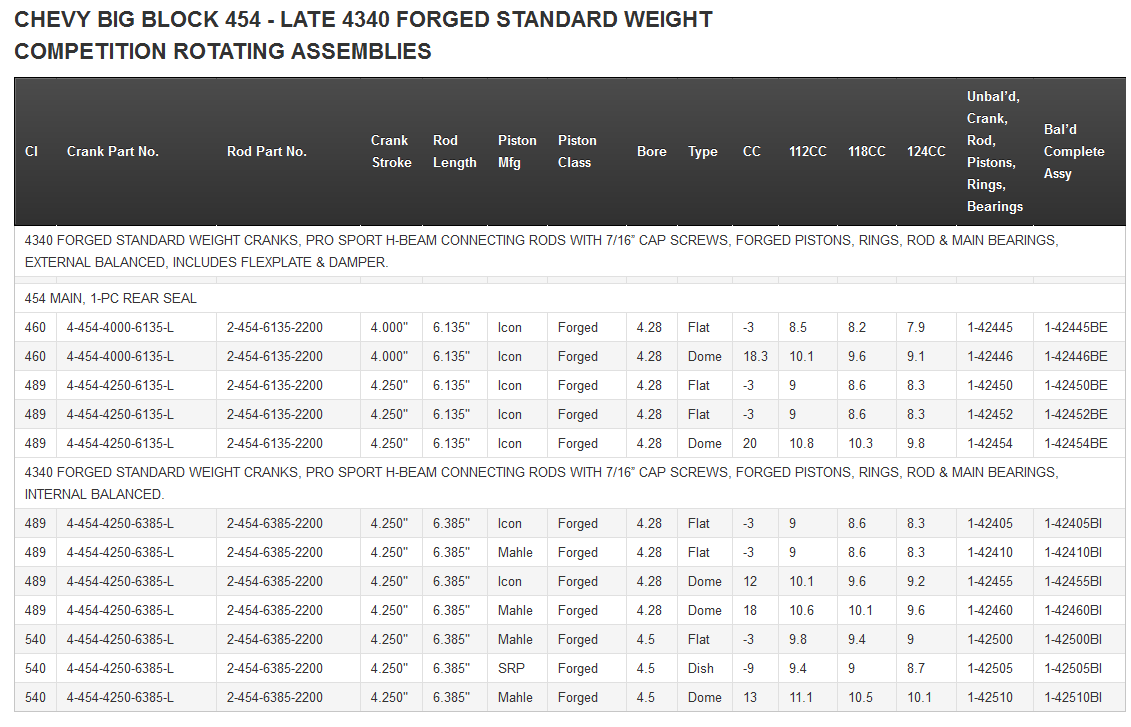Open balanced assembly 1-42405BI

(x=1072, y=524)
